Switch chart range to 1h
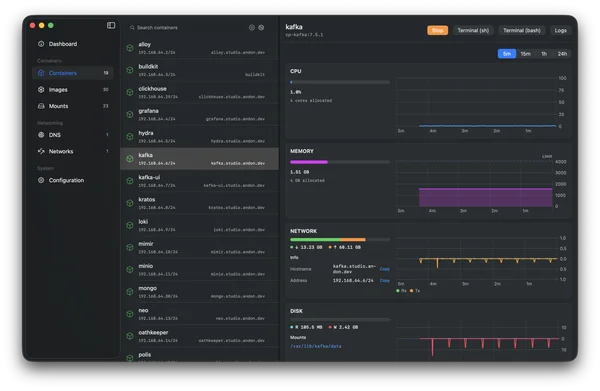600x391 pixels. (x=544, y=54)
